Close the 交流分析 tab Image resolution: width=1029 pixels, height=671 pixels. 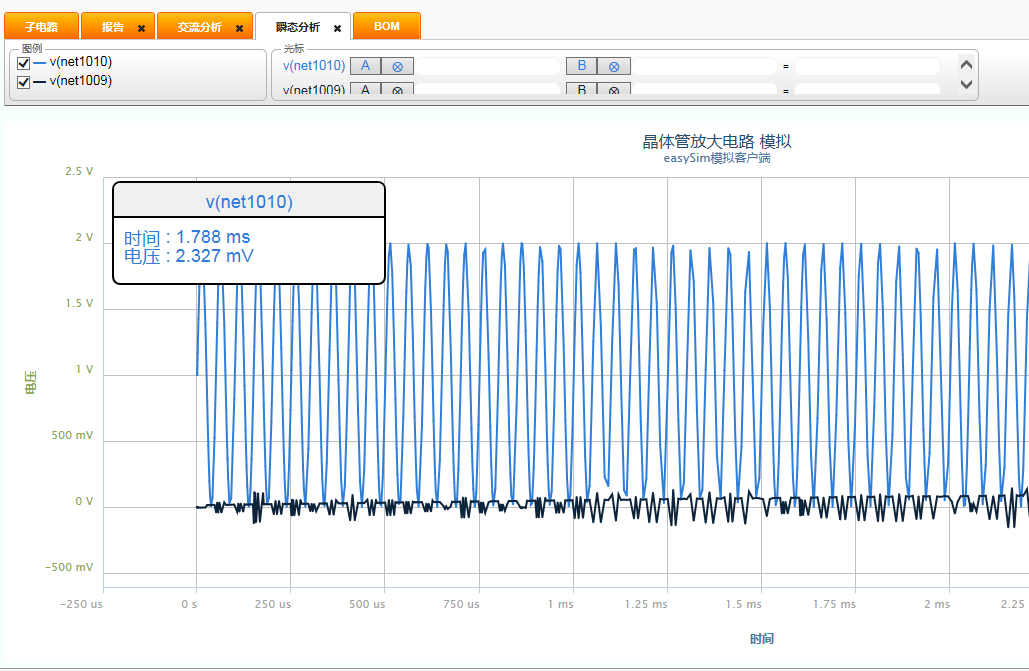pyautogui.click(x=240, y=28)
